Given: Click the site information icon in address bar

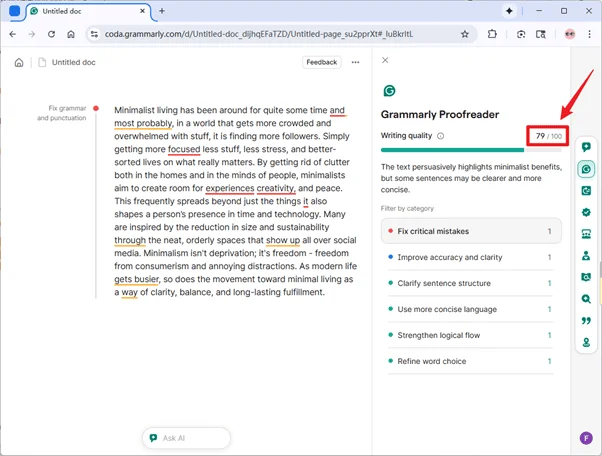Looking at the screenshot, I should click(x=94, y=34).
